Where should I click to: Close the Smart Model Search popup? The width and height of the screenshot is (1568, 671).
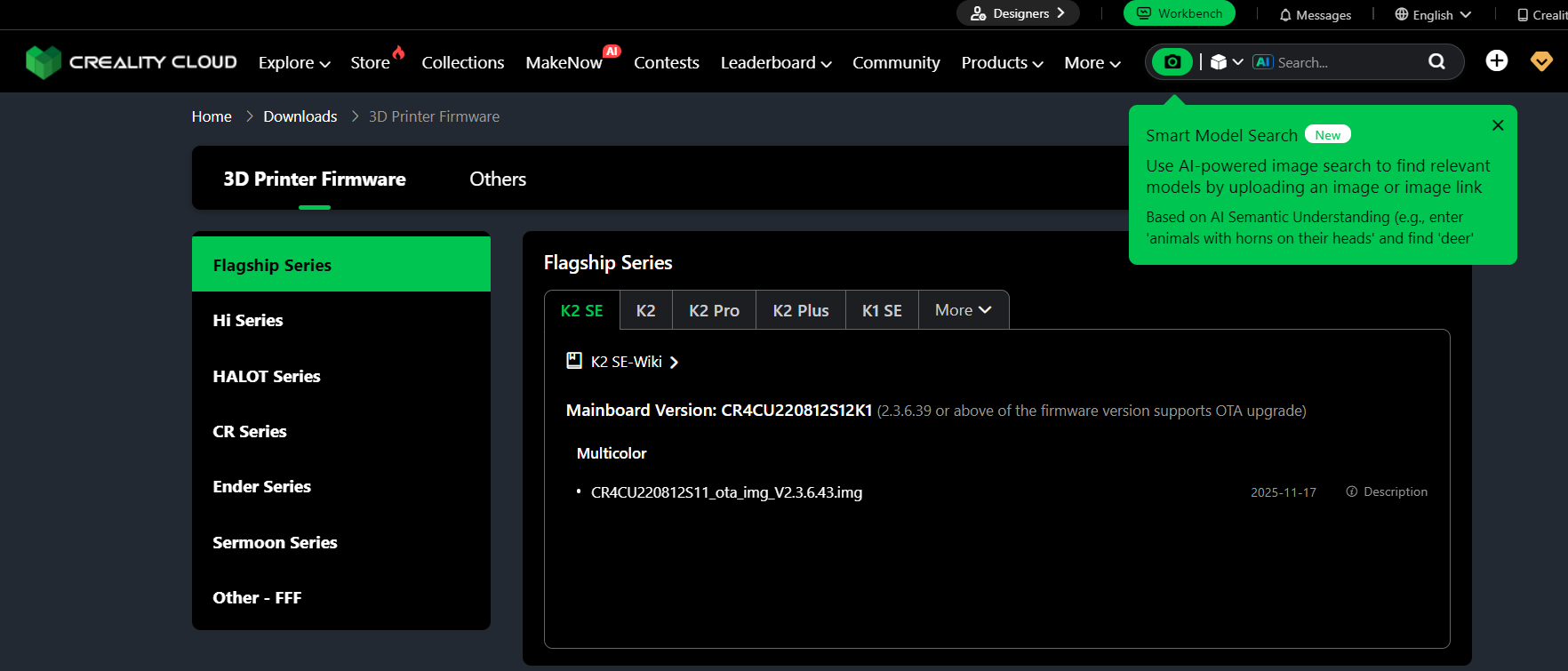pyautogui.click(x=1498, y=125)
